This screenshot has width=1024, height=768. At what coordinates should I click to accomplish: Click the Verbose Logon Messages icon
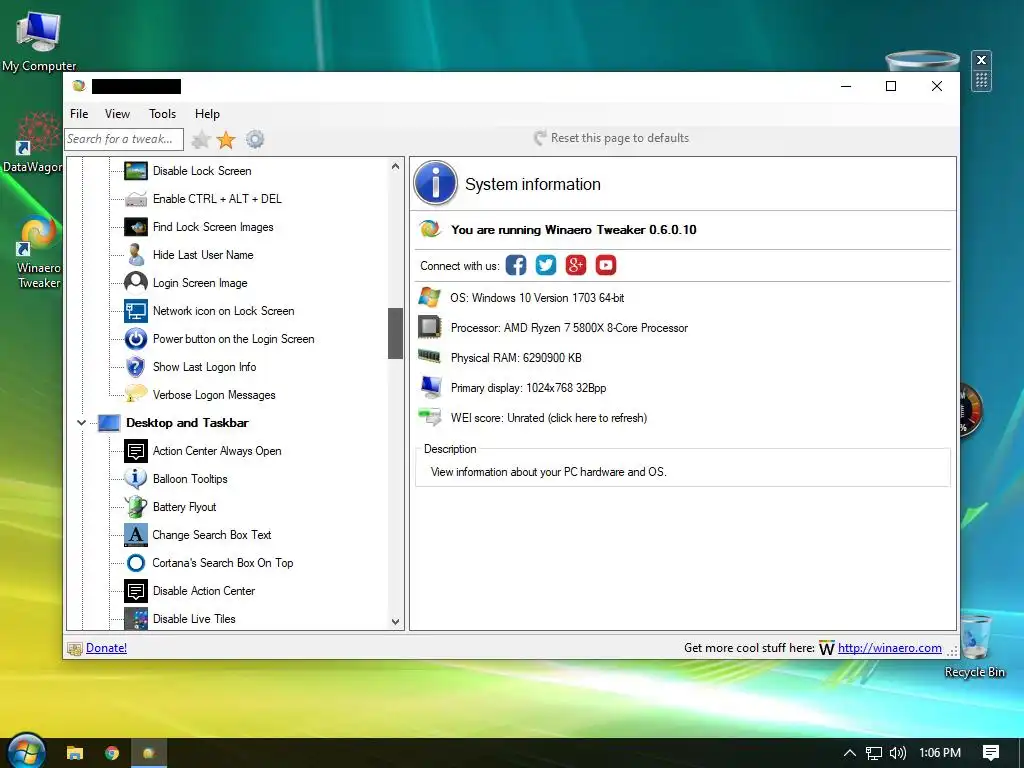click(x=136, y=394)
